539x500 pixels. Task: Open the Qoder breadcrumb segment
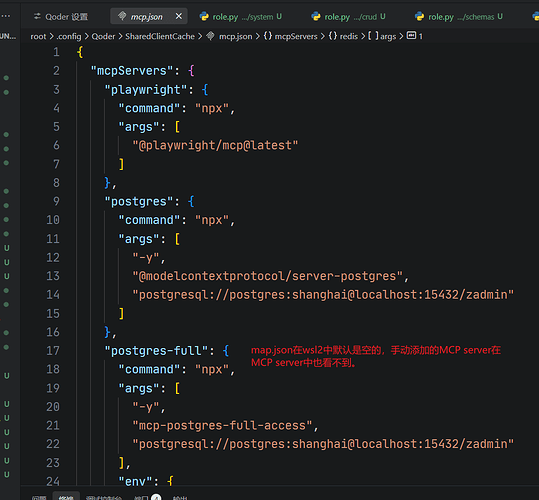tap(103, 36)
